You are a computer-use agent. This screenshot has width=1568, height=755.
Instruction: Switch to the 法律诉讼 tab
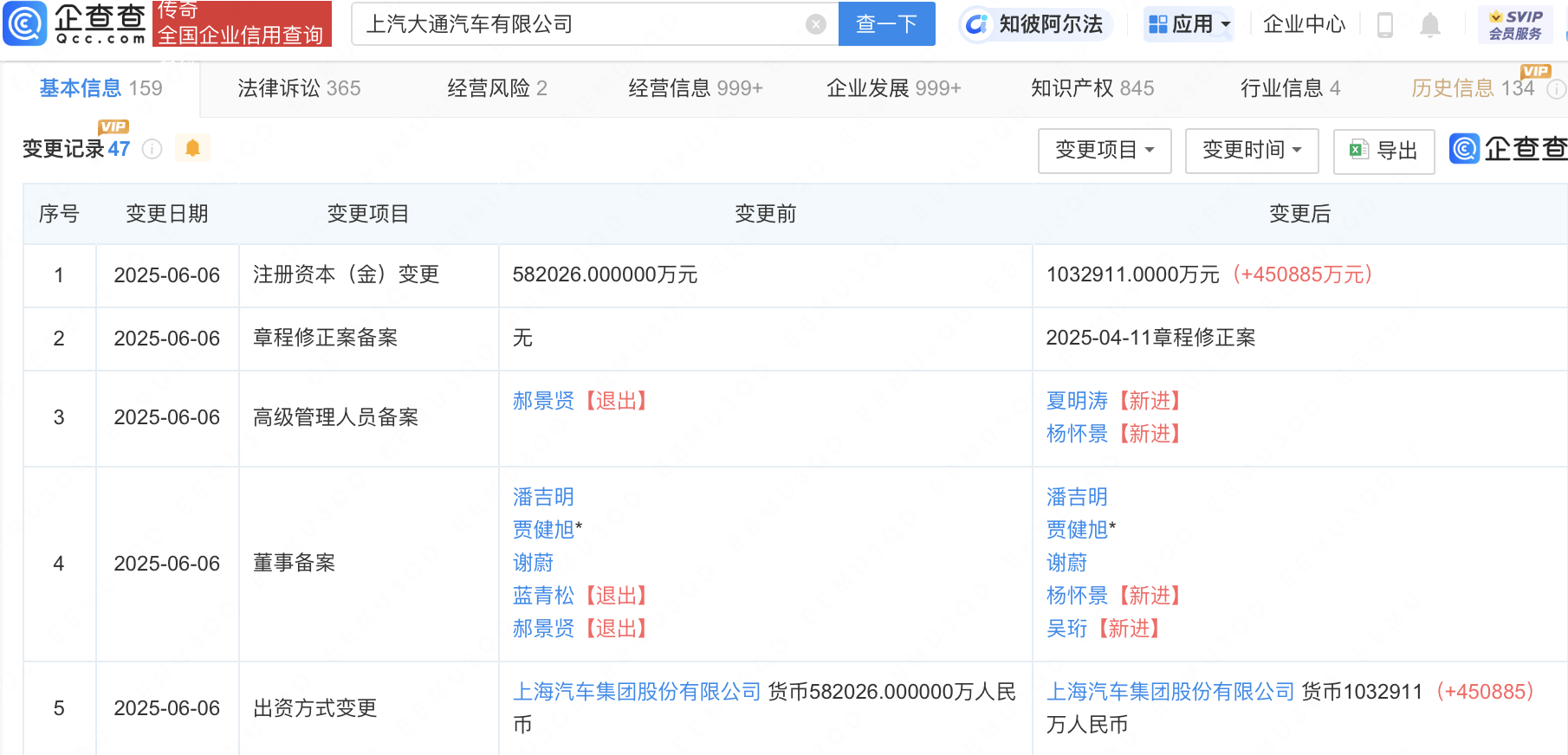point(299,88)
